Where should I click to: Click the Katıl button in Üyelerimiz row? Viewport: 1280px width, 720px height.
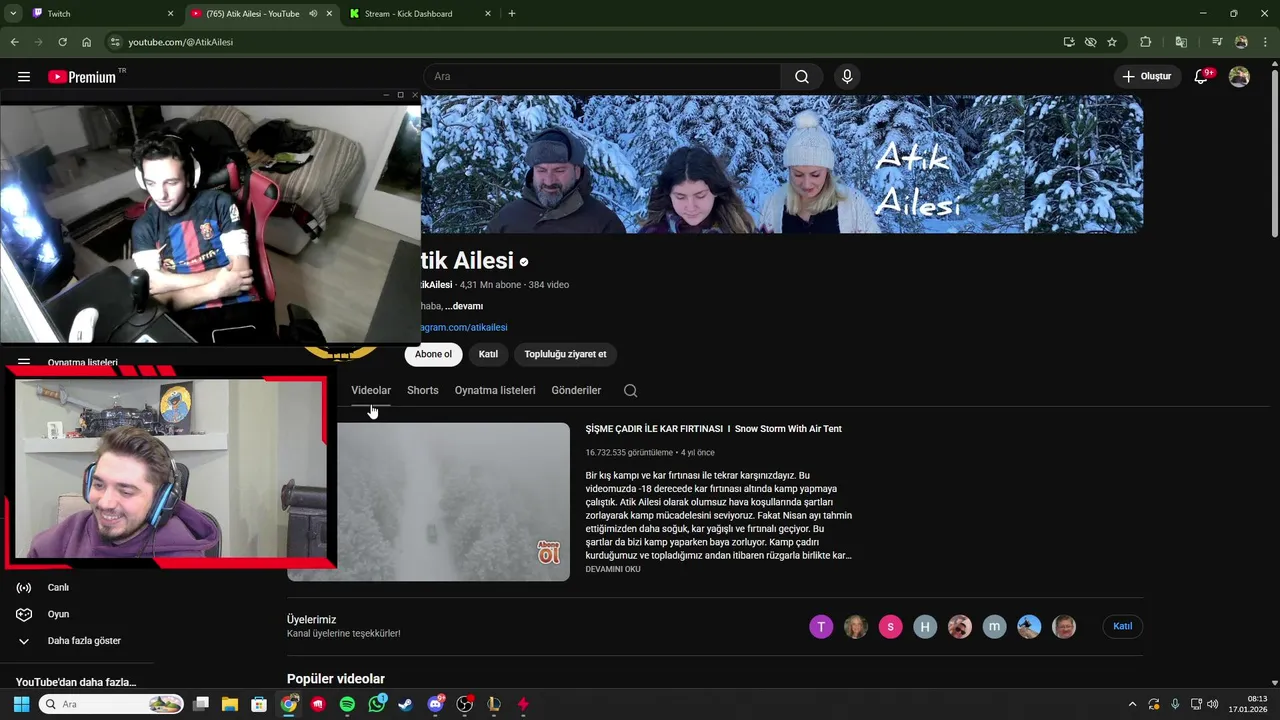pyautogui.click(x=1123, y=627)
